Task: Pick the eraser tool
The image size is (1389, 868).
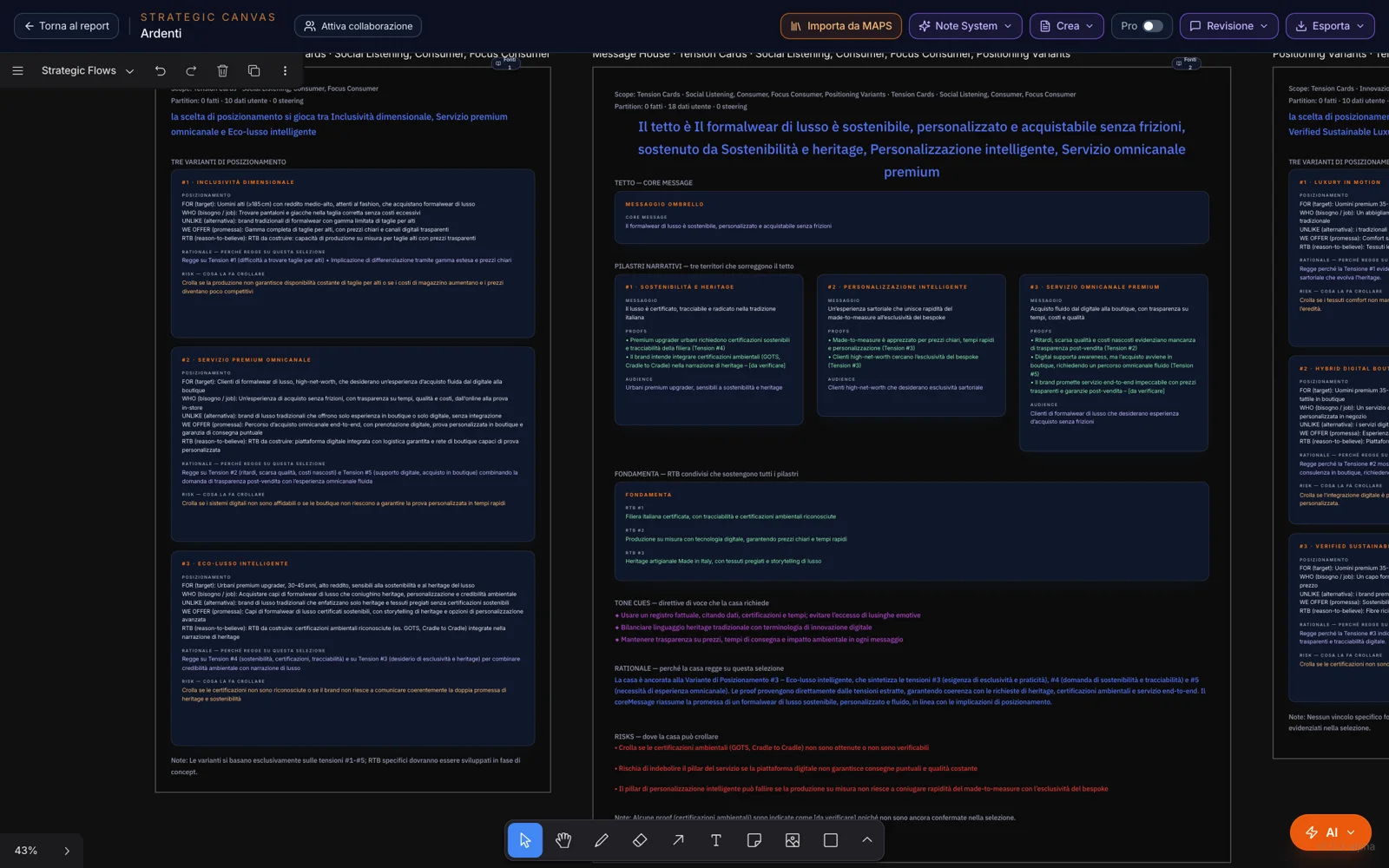Action: coord(640,840)
